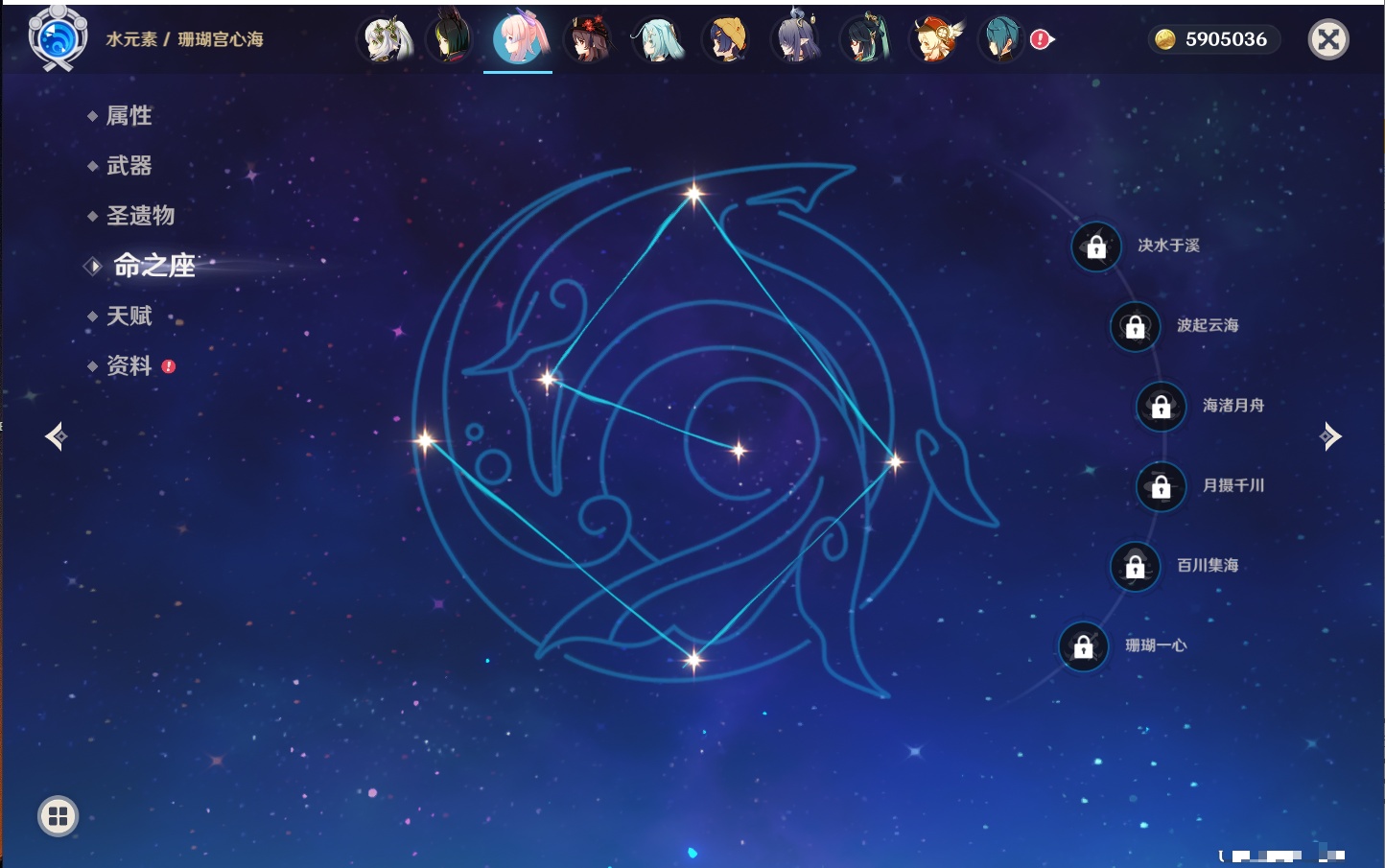Open the locked constellation 珊瑚一心
1385x868 pixels.
tap(1083, 646)
